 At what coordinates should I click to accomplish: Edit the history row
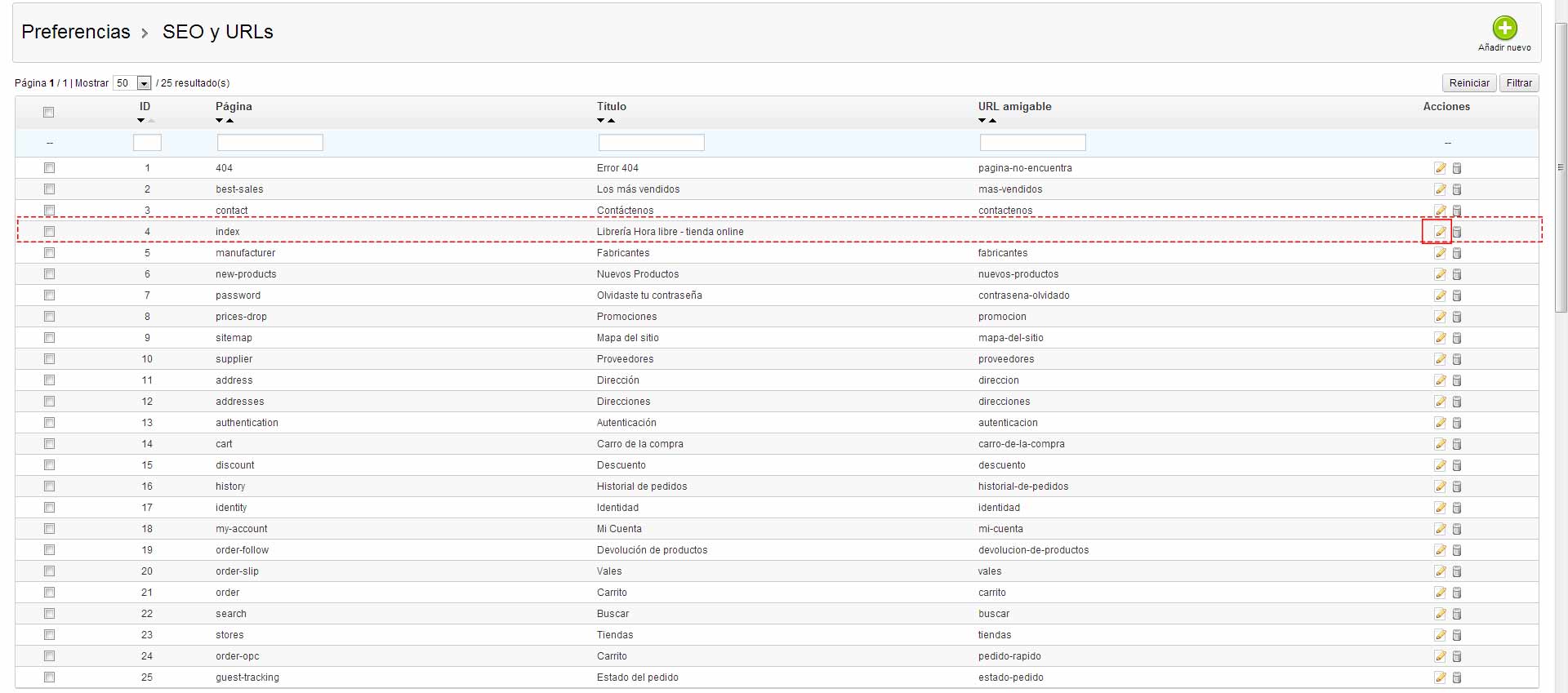pos(1440,486)
